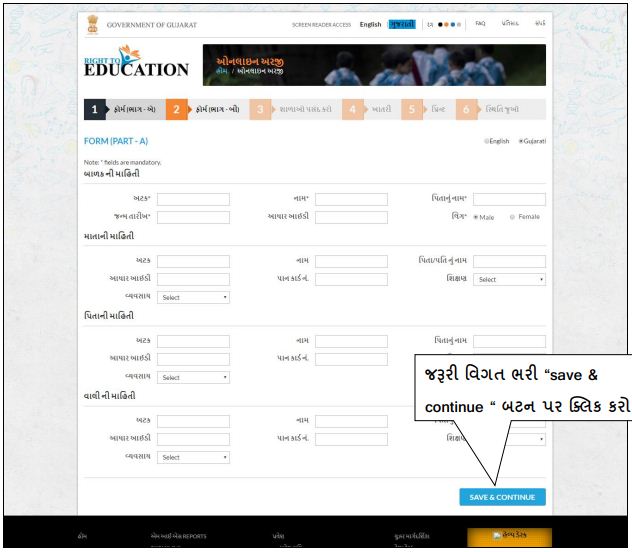Click highlighted Gujarati language link in header
Image resolution: width=632 pixels, height=552 pixels.
click(402, 24)
